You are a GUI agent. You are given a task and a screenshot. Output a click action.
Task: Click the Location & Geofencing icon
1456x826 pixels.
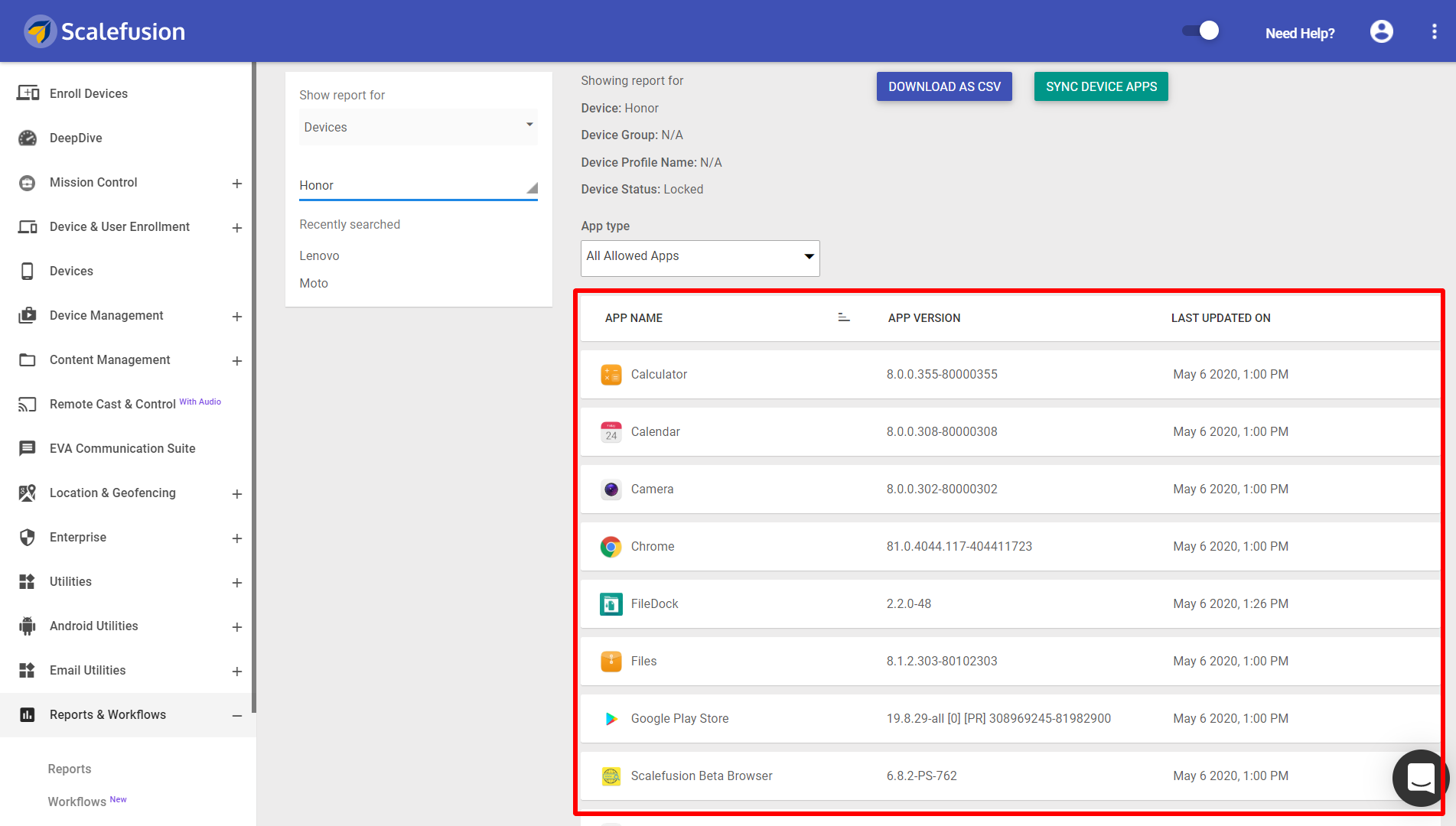pyautogui.click(x=28, y=493)
